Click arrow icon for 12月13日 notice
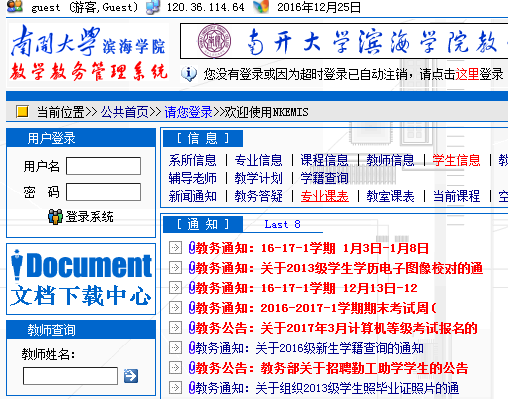The height and width of the screenshot is (399, 508). click(175, 288)
